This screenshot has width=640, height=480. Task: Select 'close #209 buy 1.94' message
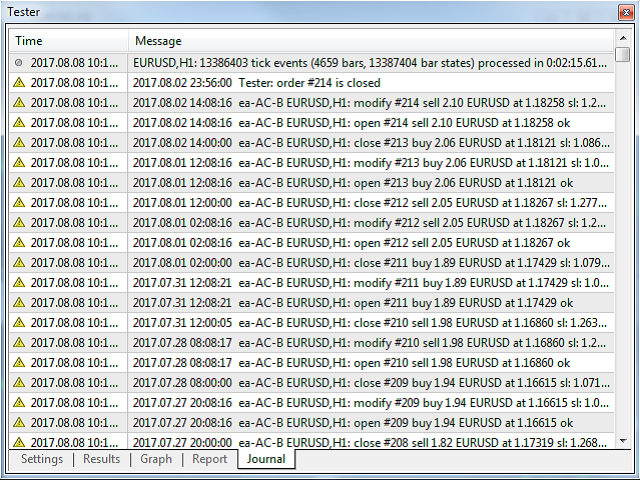pyautogui.click(x=371, y=383)
